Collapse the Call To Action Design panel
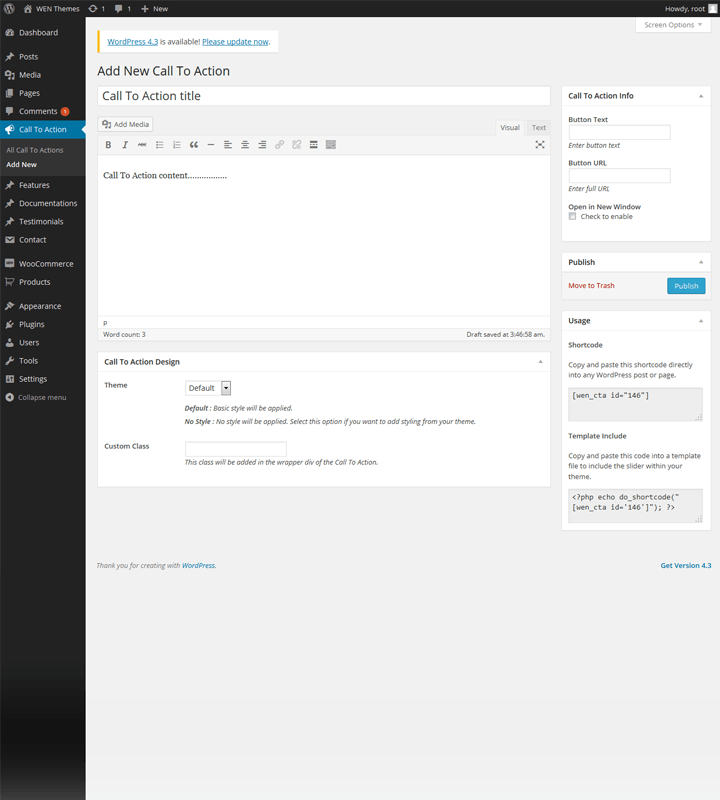 pos(540,361)
